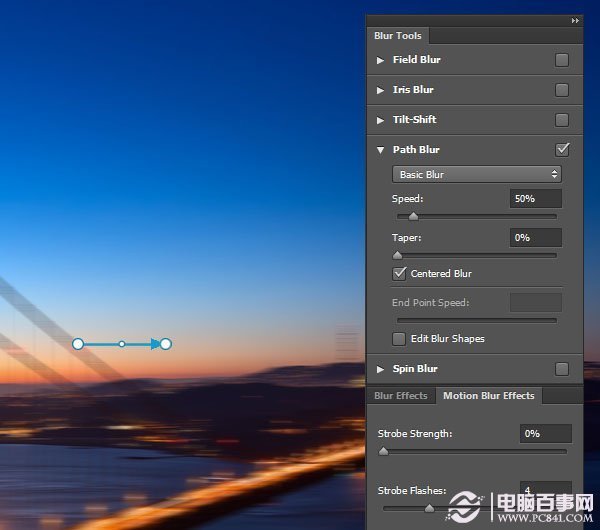
Task: Expand the Iris Blur section
Action: 380,90
